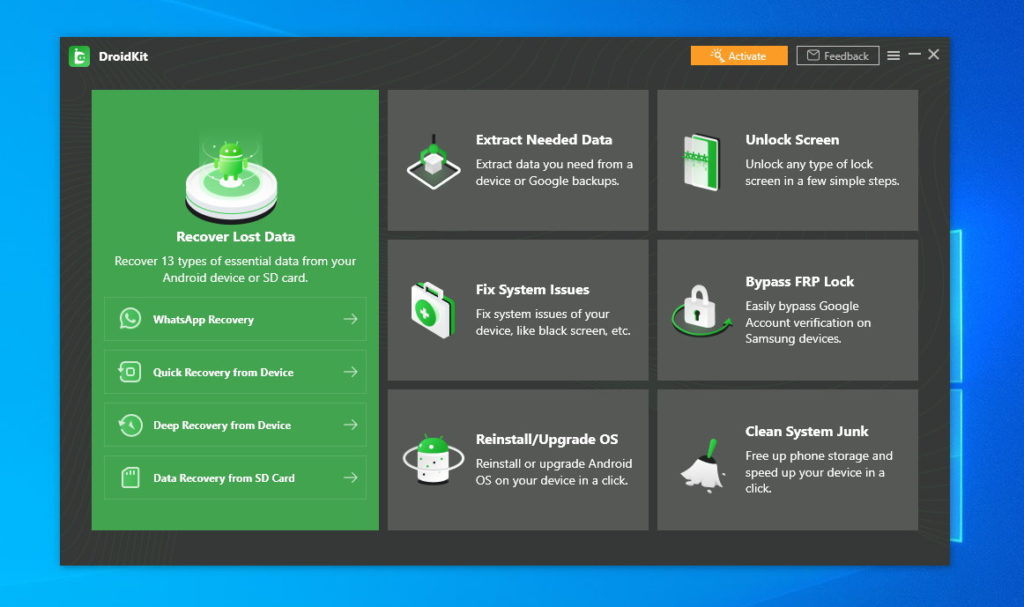
Task: Click the WhatsApp Recovery icon
Action: 130,319
